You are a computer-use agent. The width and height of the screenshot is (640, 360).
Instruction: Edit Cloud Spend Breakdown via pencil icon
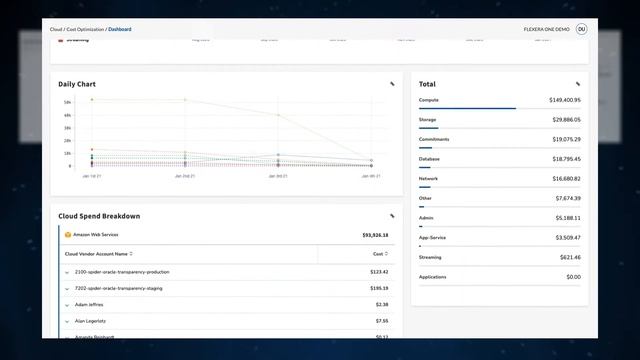(x=392, y=216)
